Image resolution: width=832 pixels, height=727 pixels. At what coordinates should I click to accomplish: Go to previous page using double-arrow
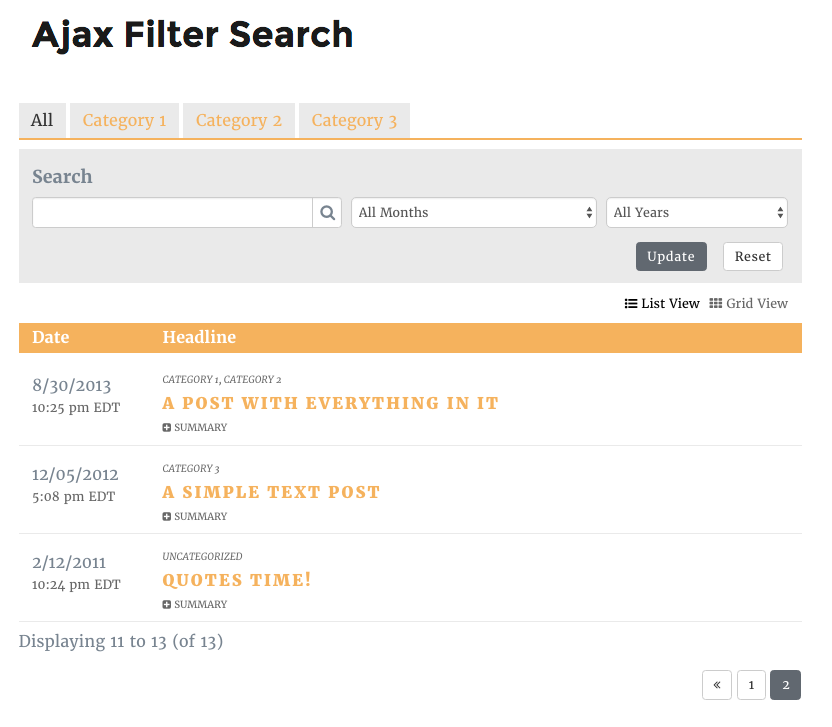[717, 685]
